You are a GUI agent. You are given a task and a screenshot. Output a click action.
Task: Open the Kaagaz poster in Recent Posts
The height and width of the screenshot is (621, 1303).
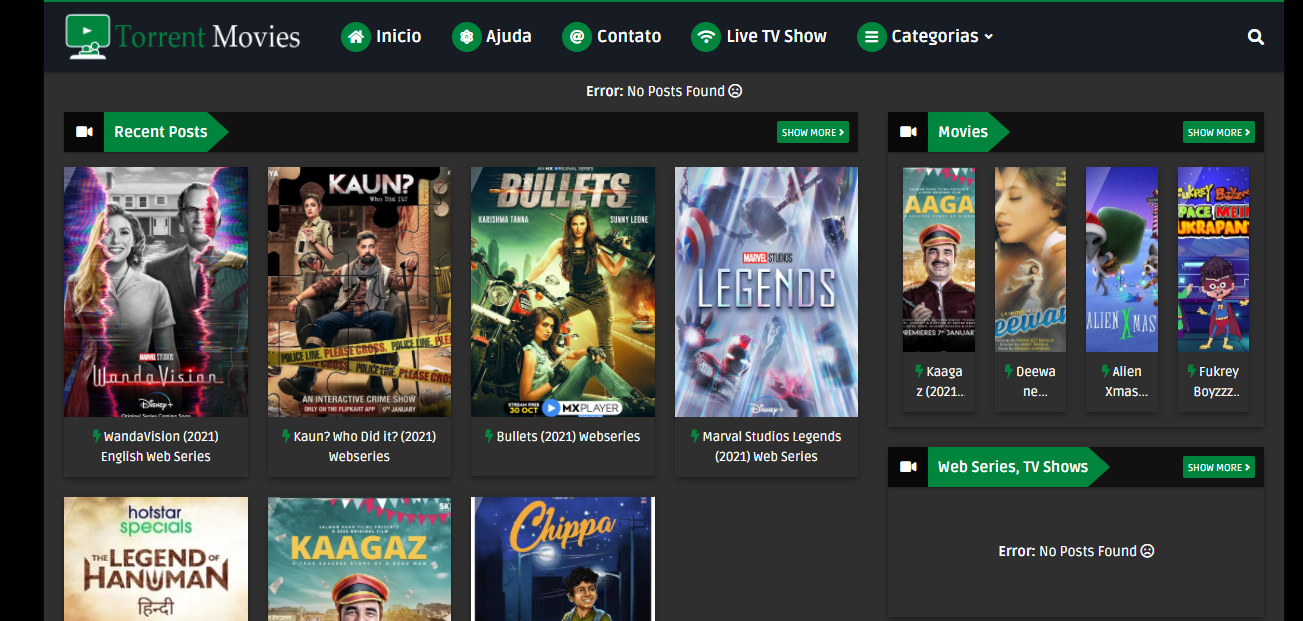click(x=359, y=559)
